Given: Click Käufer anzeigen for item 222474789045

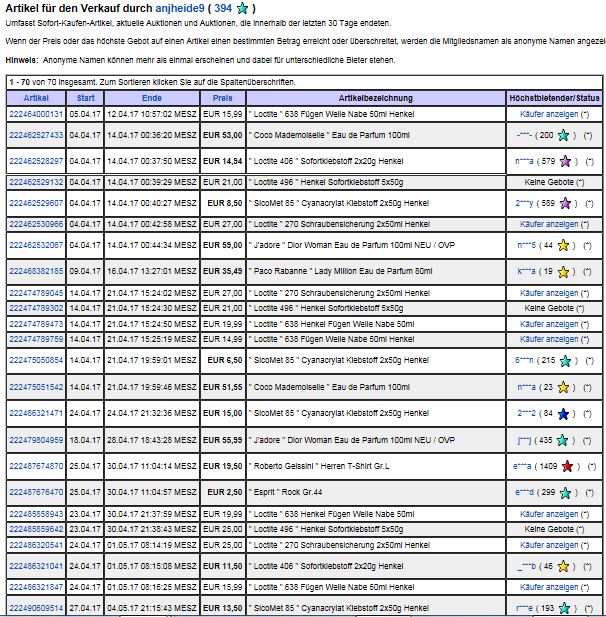Looking at the screenshot, I should (x=549, y=293).
